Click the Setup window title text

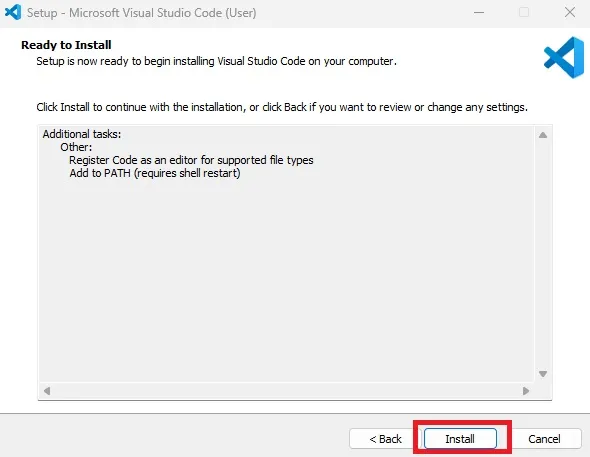(141, 13)
